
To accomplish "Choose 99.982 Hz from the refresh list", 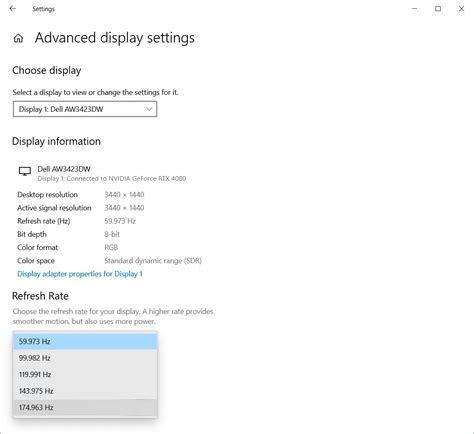I will 85,358.
